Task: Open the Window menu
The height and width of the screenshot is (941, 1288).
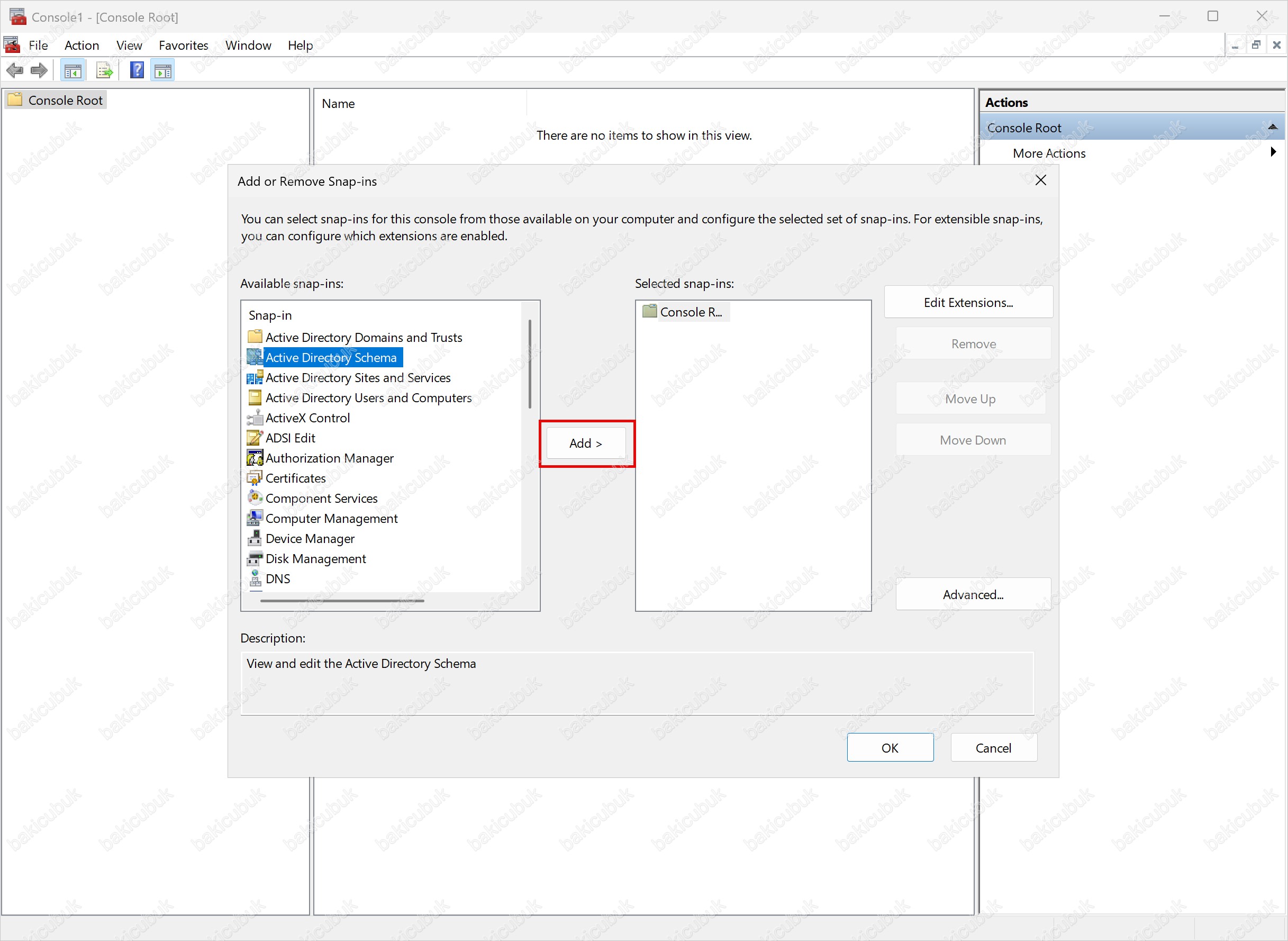Action: click(x=248, y=45)
